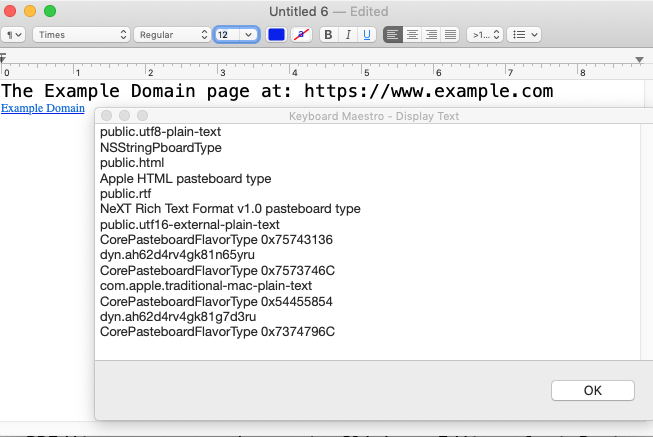Select the dyn.ah62d4rv4gk81g7d3ru line
Screen dimensions: 653x437
(x=178, y=317)
